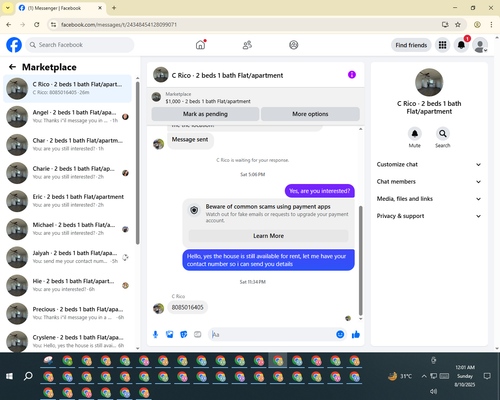500x400 pixels.
Task: Open the Cryslene conversation
Action: tap(67, 341)
